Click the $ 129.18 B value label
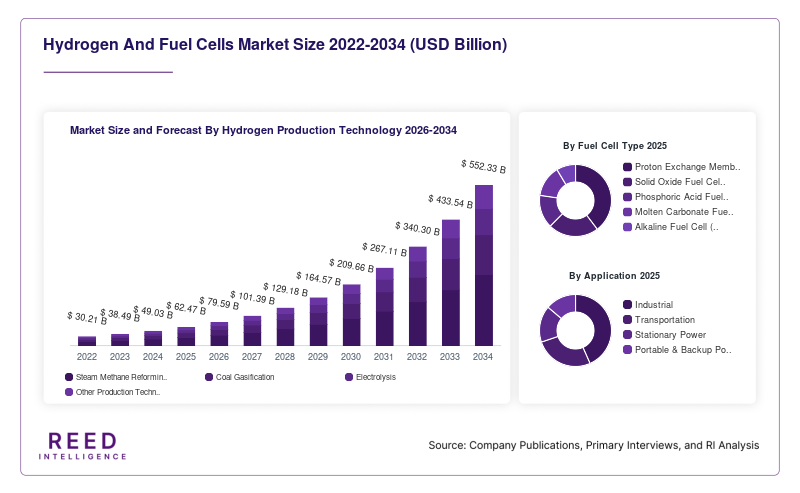The image size is (800, 493). (x=285, y=289)
